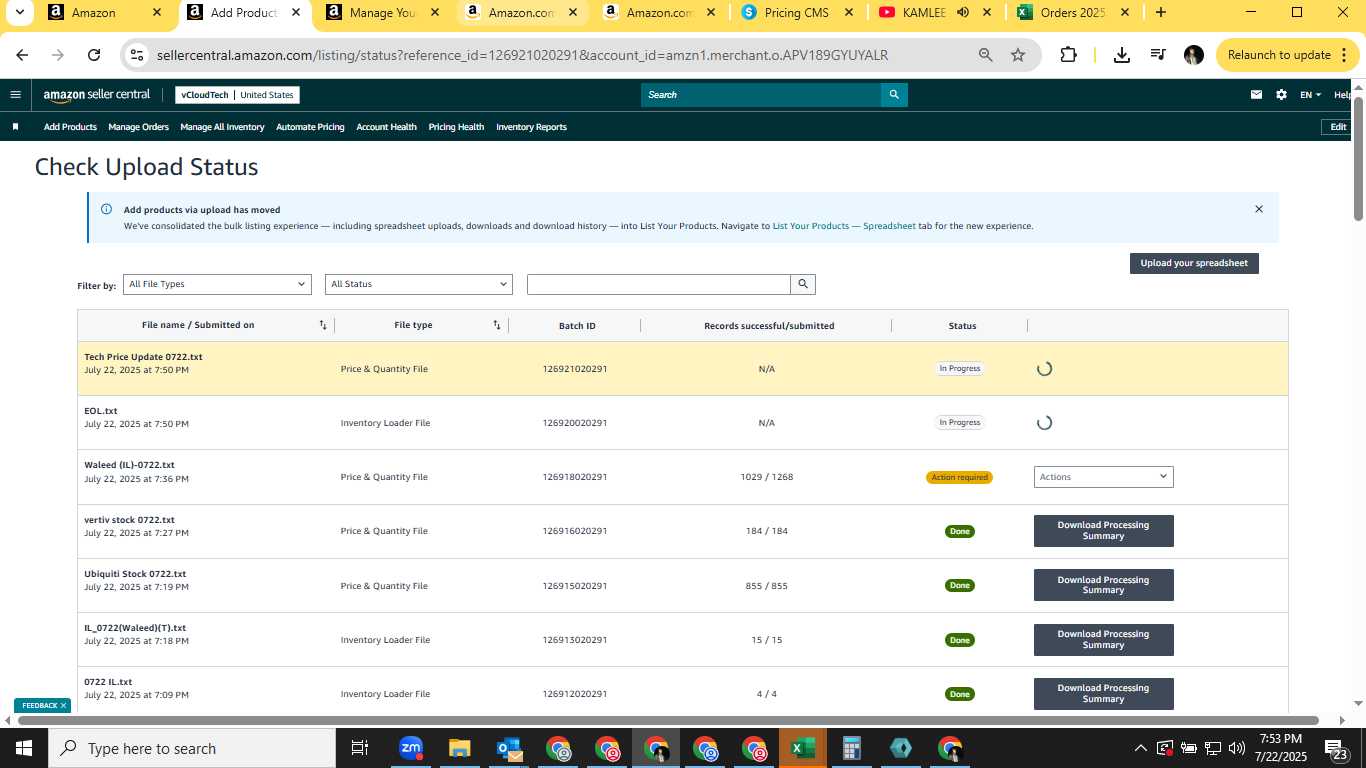This screenshot has width=1366, height=768.
Task: Open the All File Types filter dropdown
Action: [217, 284]
